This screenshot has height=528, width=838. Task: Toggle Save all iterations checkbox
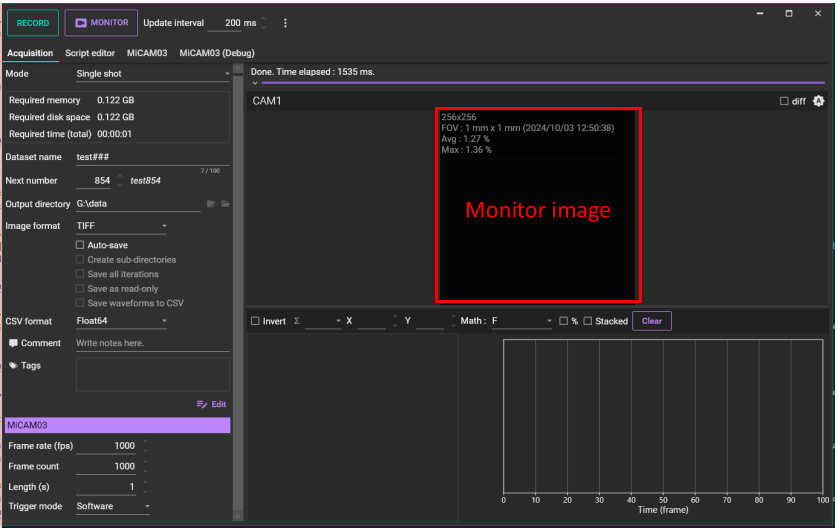point(80,274)
